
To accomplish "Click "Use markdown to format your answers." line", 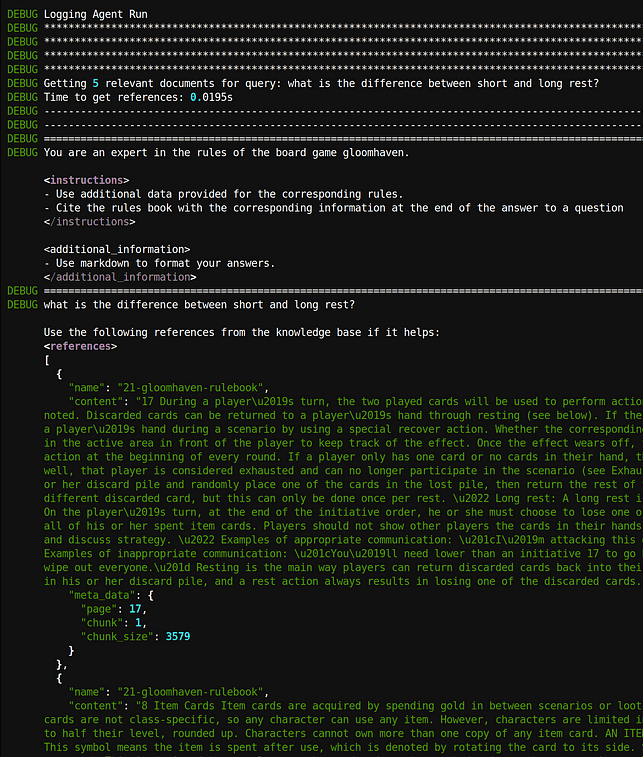I will click(x=159, y=264).
